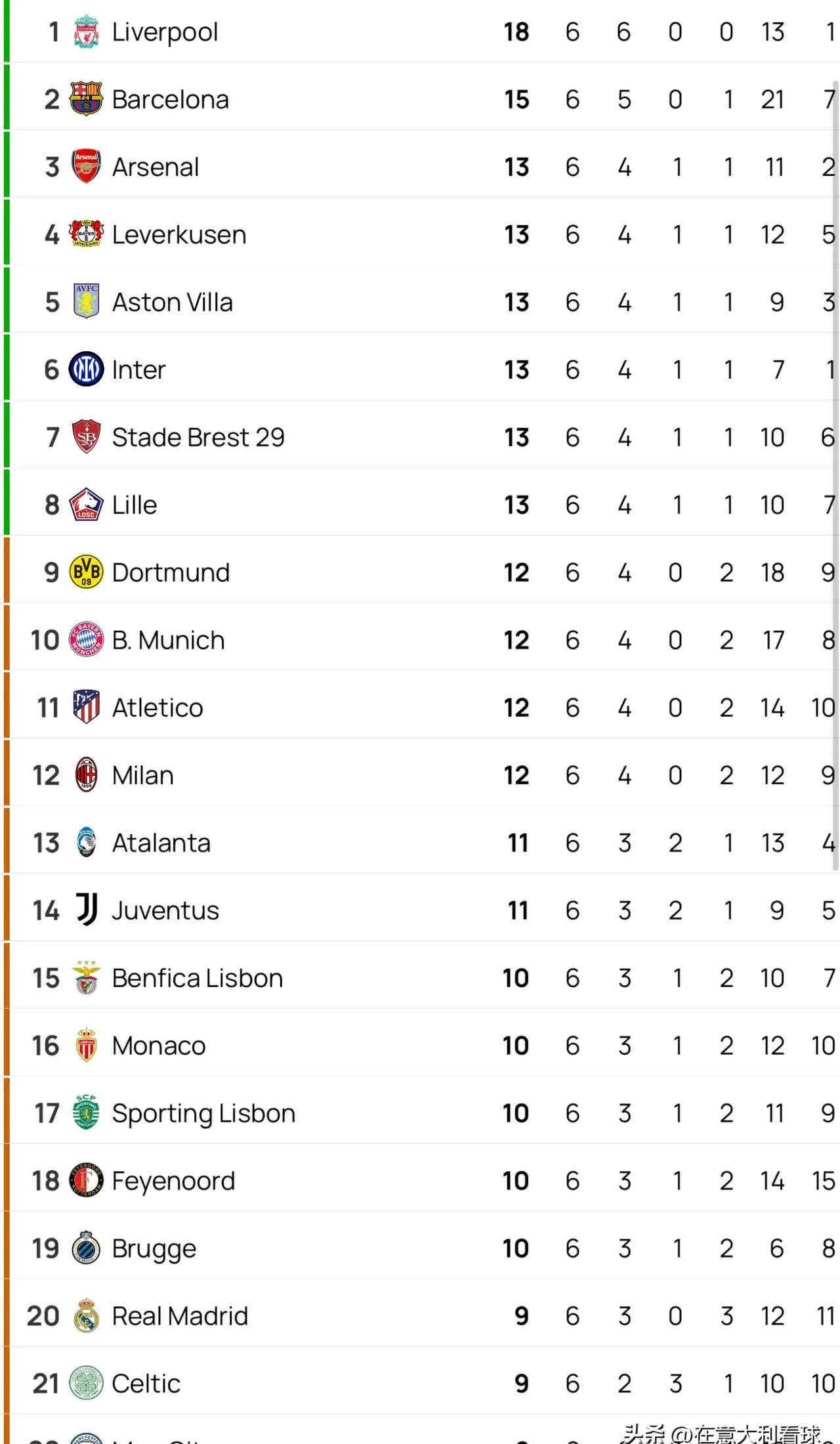Click Liverpool's 18 points value
The height and width of the screenshot is (1444, 840).
[516, 32]
